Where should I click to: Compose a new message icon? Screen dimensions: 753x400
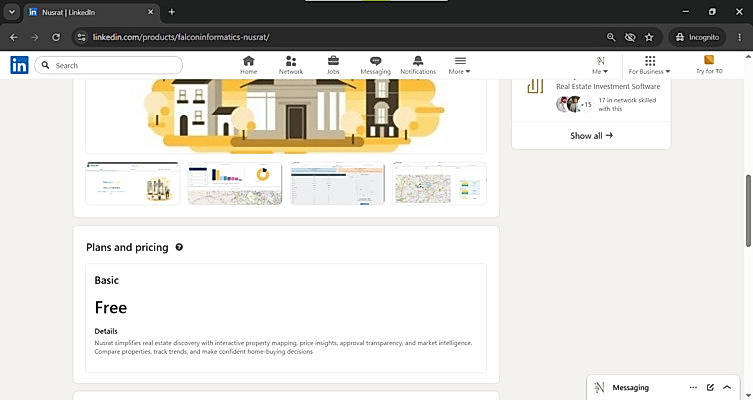tap(710, 387)
